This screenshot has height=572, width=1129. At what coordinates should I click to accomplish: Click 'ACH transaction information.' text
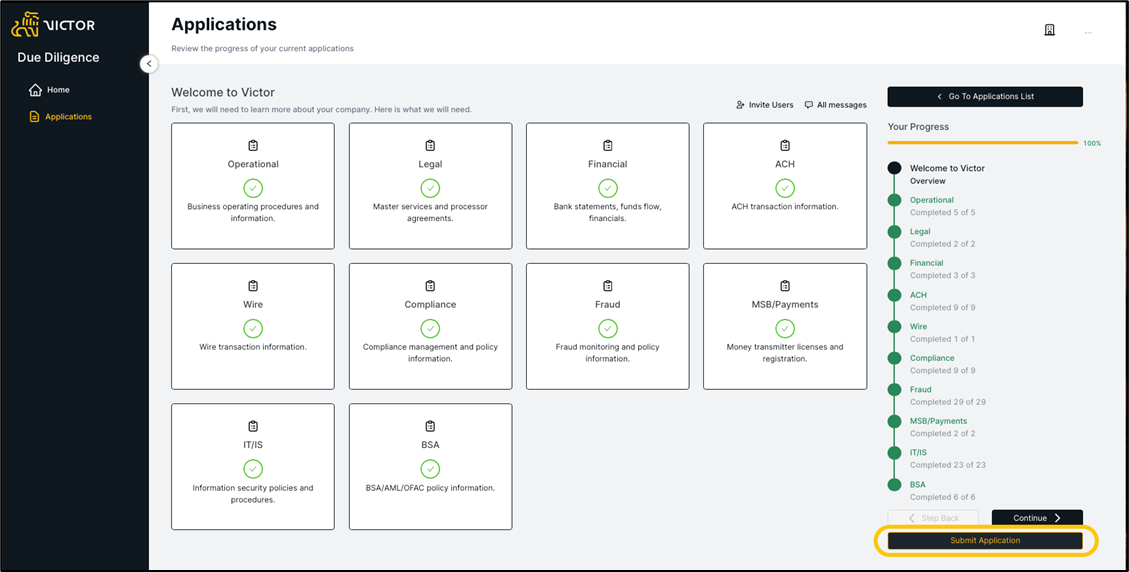(x=785, y=207)
